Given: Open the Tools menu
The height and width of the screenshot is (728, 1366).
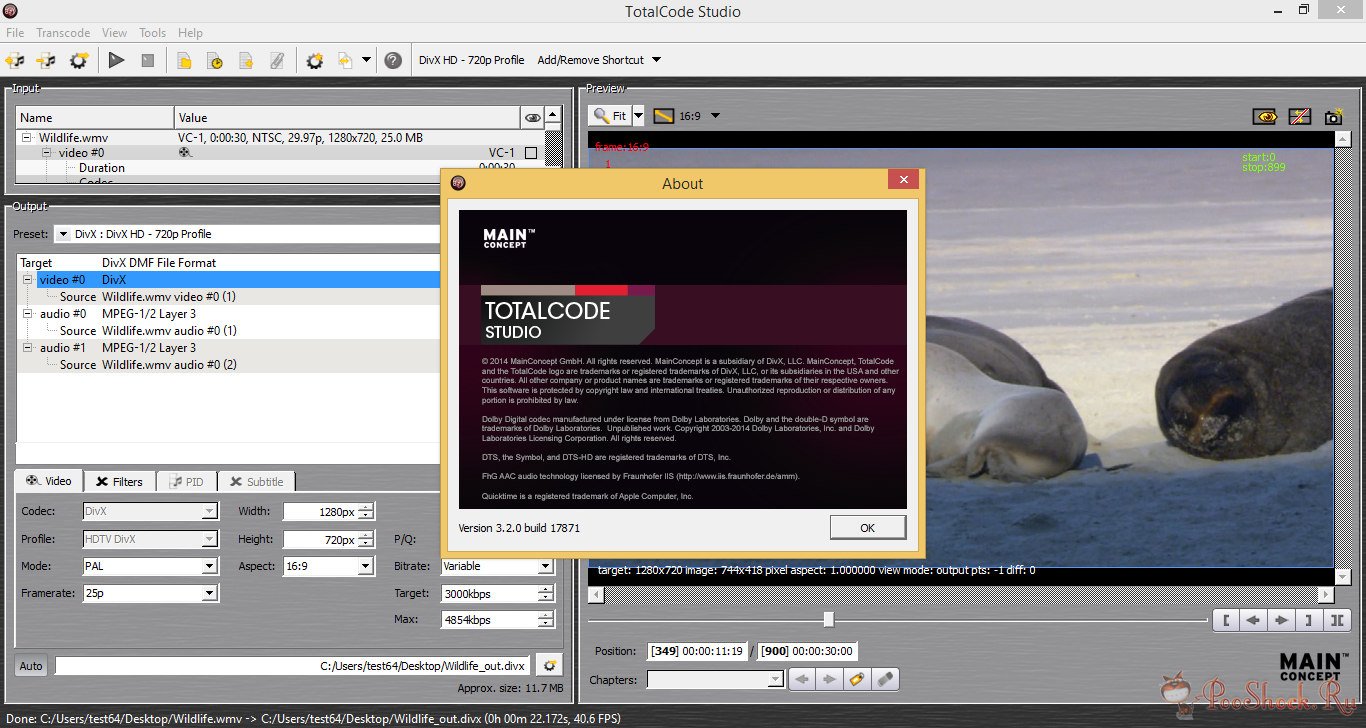Looking at the screenshot, I should coord(153,33).
